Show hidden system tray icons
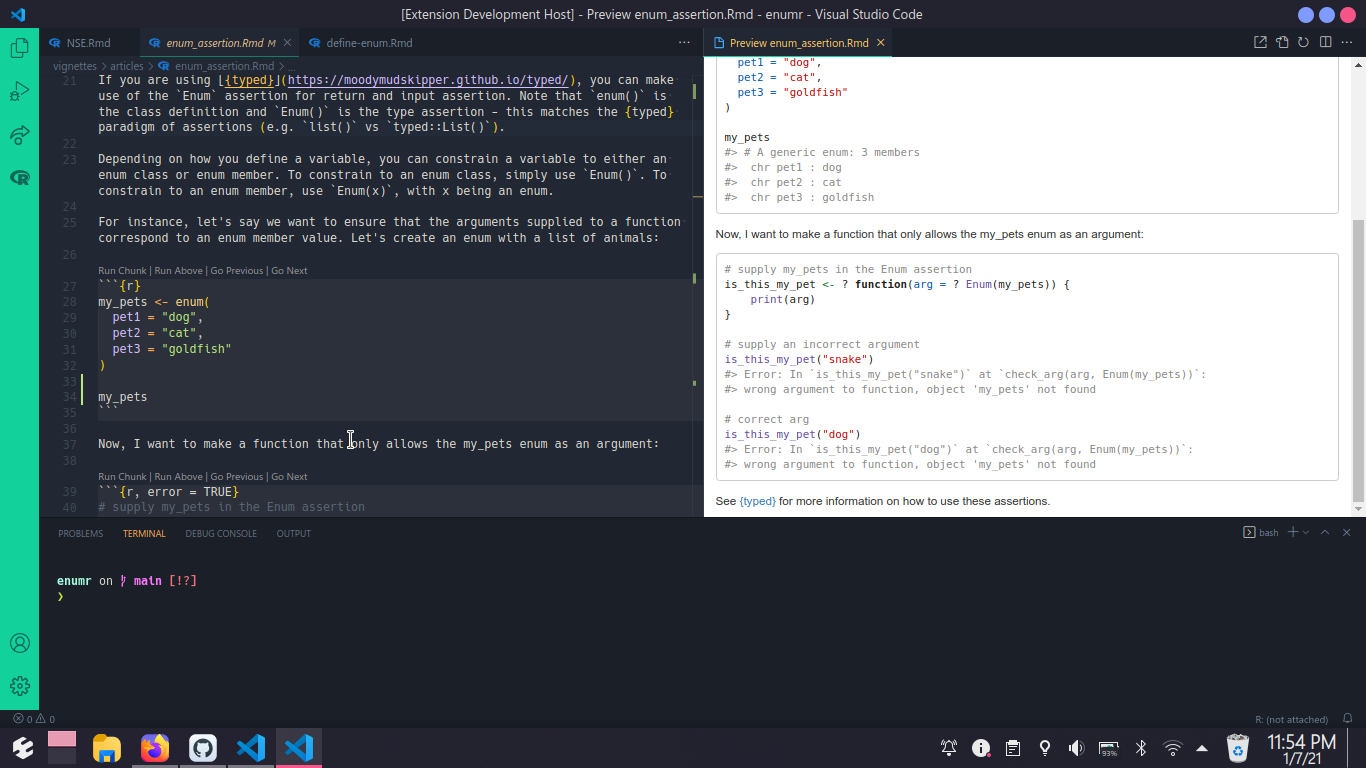Screen dimensions: 1366x768 1202,748
